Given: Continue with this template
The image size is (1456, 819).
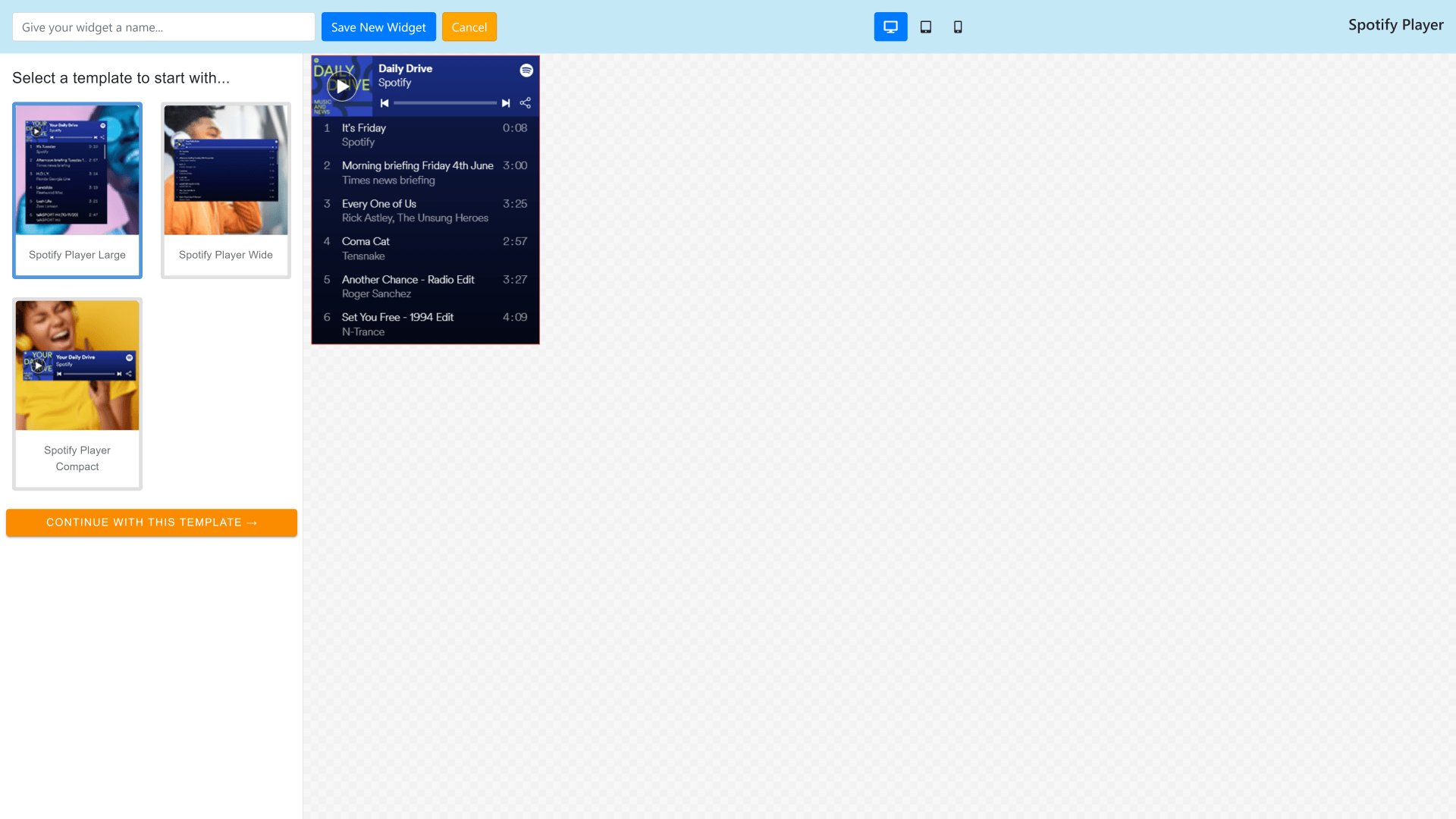Looking at the screenshot, I should 152,522.
